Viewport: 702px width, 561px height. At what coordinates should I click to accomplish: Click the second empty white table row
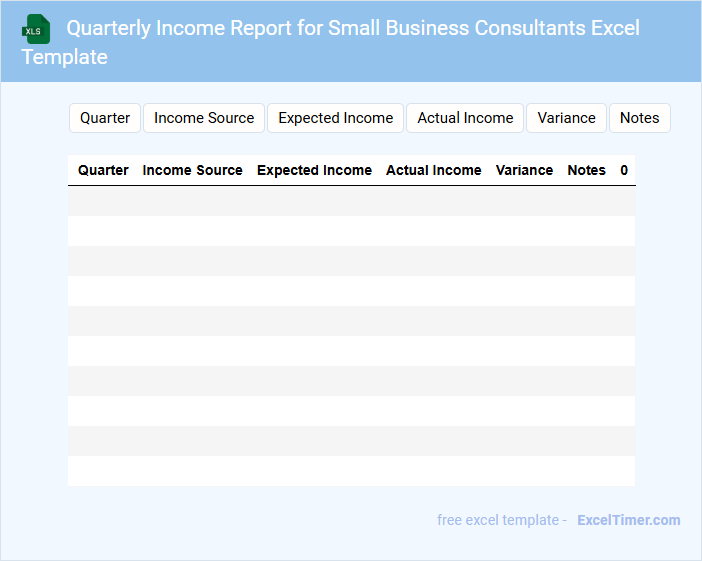[351, 291]
